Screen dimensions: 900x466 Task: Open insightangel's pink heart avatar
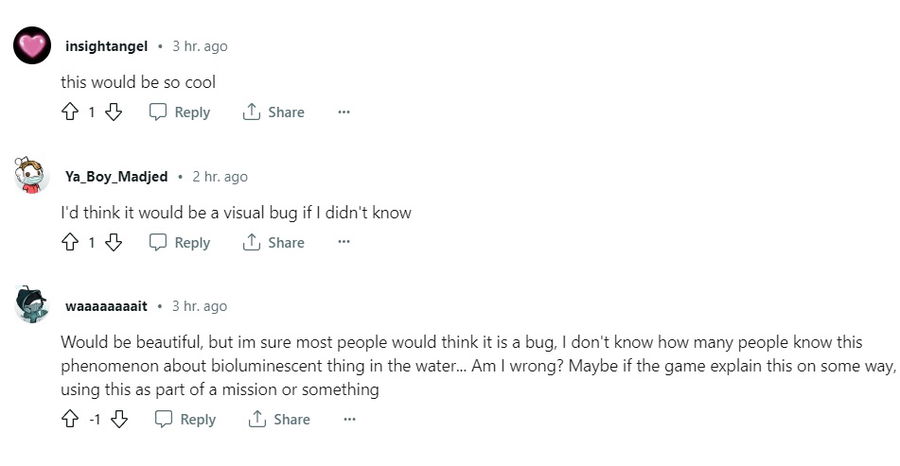coord(33,46)
